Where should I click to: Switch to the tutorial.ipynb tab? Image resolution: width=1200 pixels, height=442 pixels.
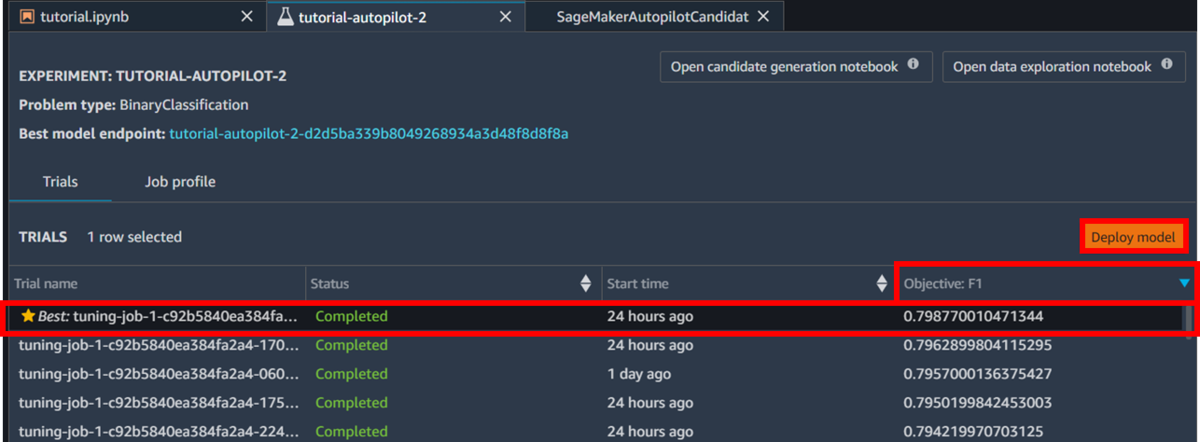click(137, 17)
